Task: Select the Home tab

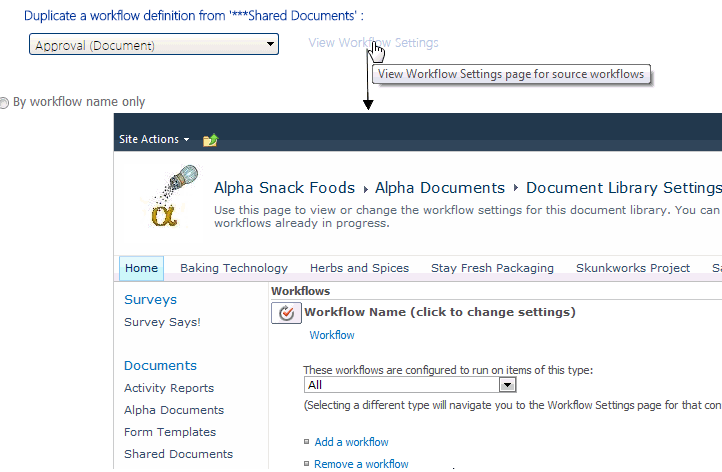Action: point(141,268)
